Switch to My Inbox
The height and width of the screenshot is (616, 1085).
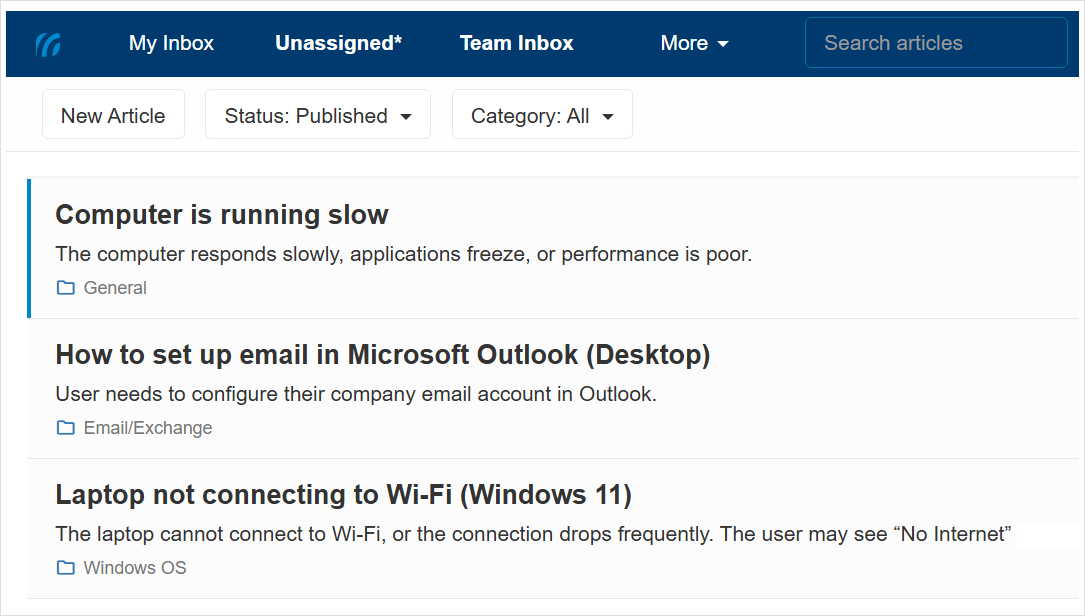pyautogui.click(x=170, y=43)
